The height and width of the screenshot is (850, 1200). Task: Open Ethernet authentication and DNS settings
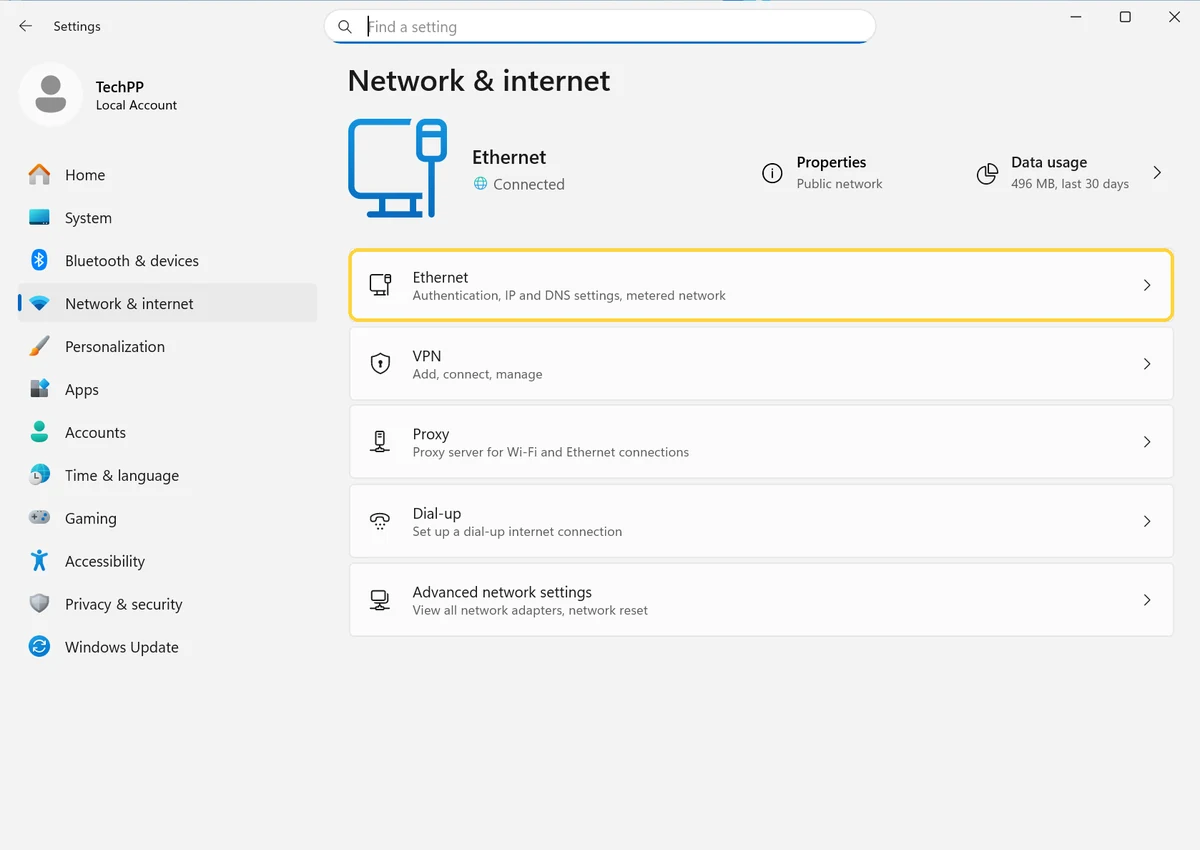tap(761, 285)
